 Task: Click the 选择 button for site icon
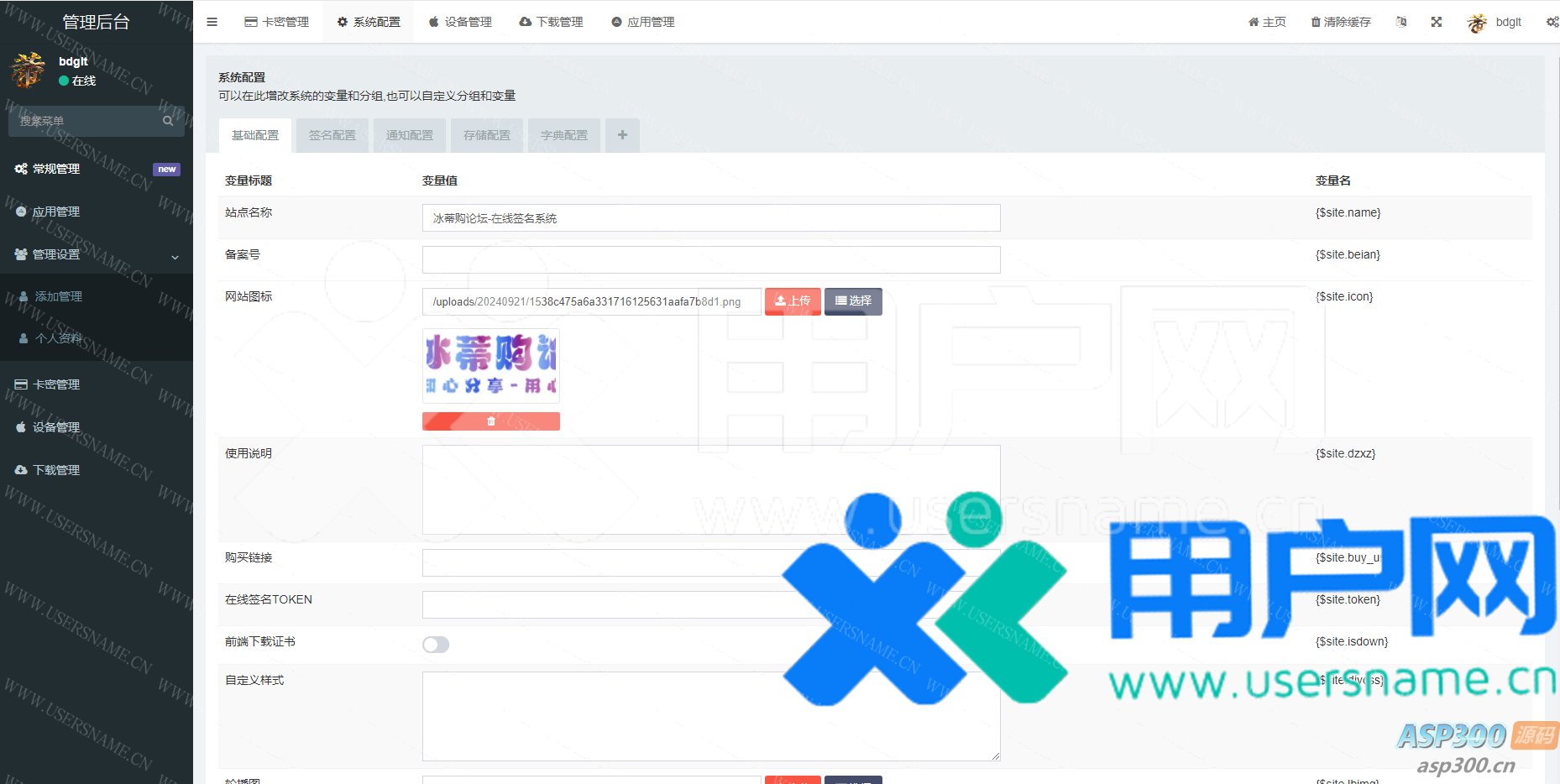853,301
